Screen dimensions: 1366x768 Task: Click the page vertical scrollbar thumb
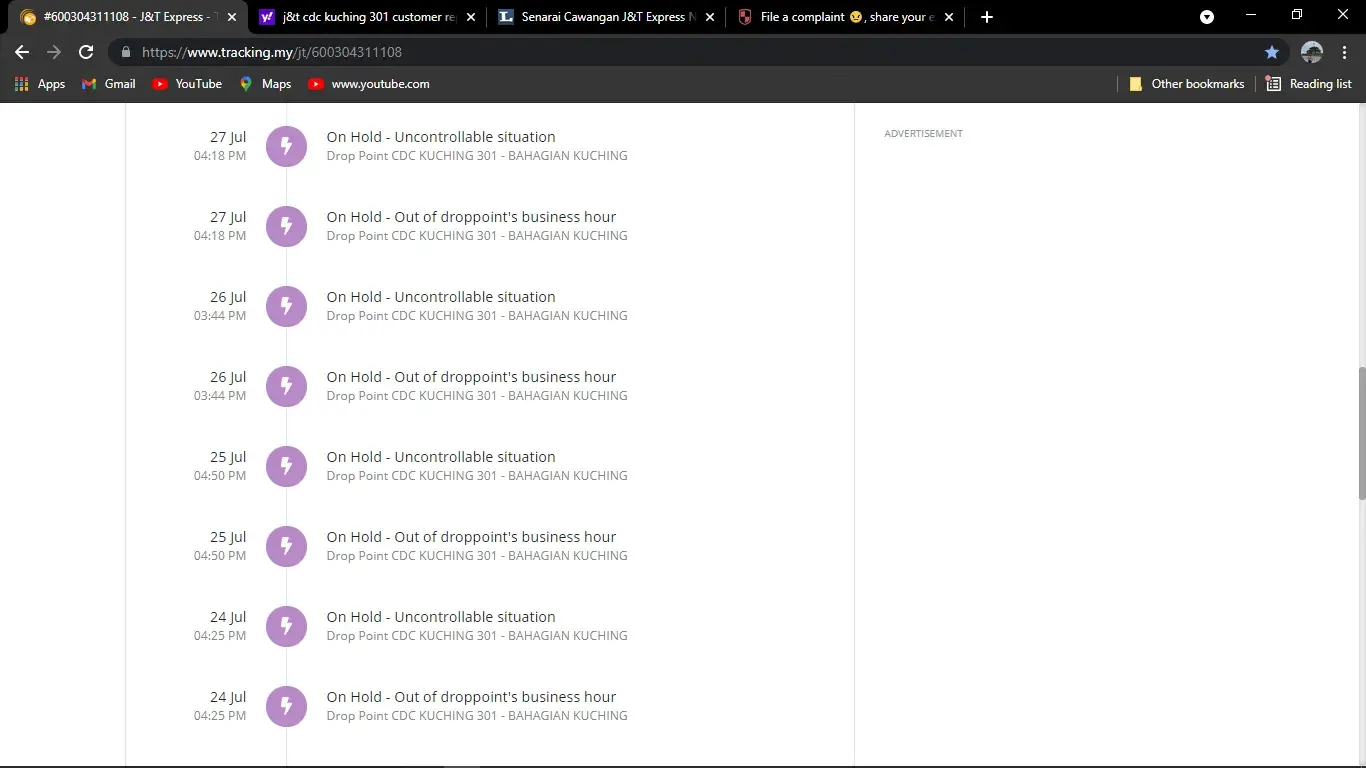1360,433
